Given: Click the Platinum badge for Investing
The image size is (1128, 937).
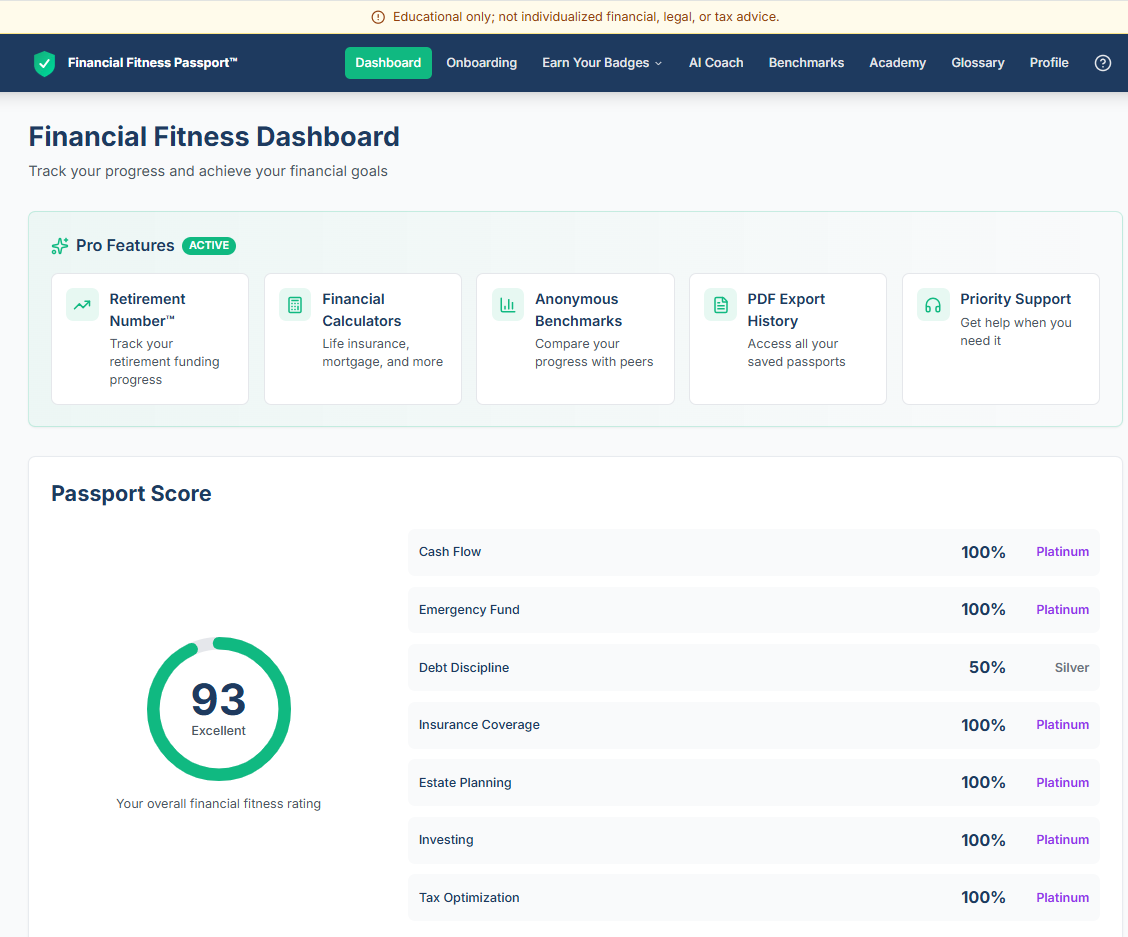Looking at the screenshot, I should (x=1062, y=839).
